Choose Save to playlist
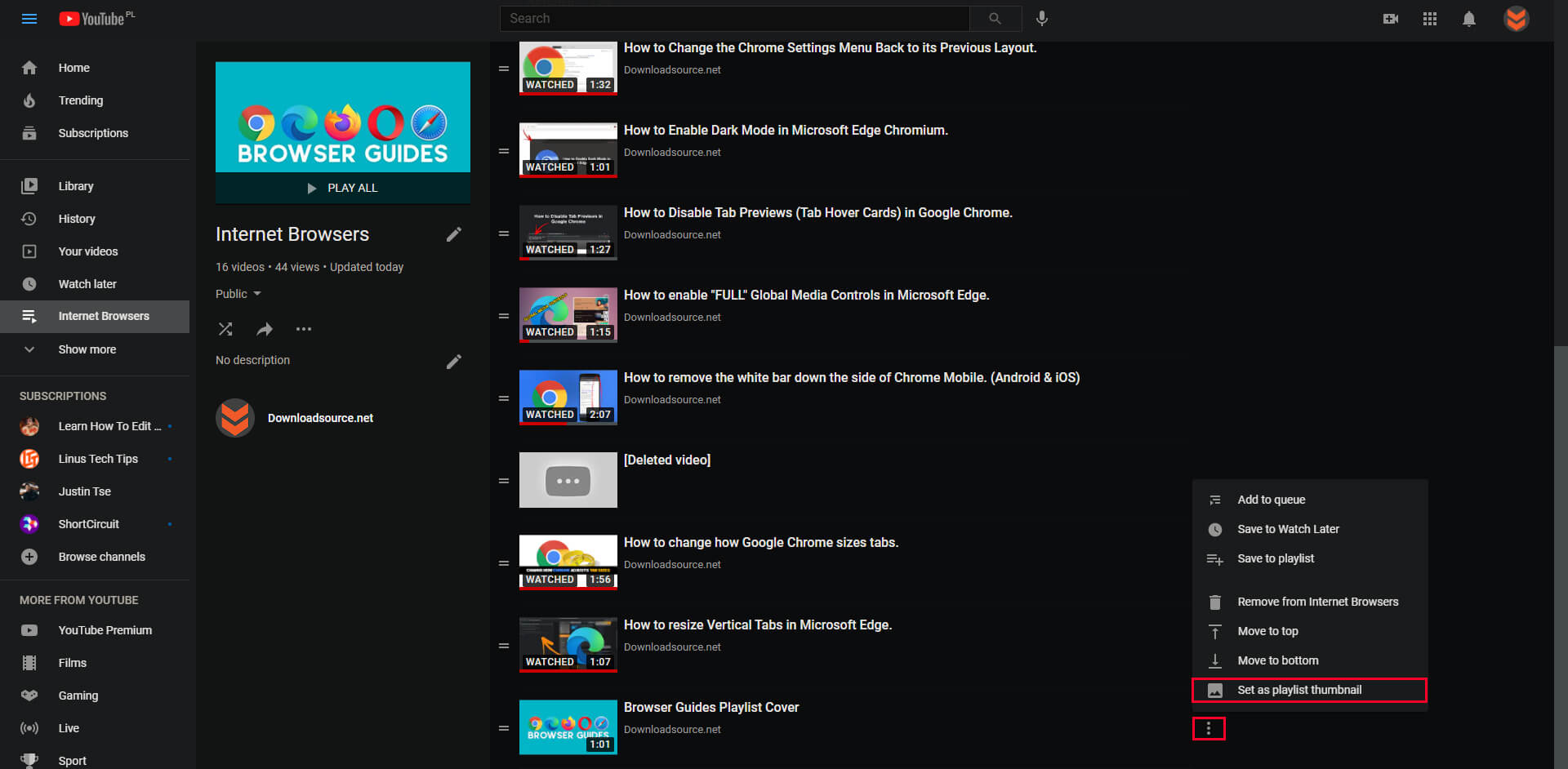The image size is (1568, 769). (x=1310, y=558)
